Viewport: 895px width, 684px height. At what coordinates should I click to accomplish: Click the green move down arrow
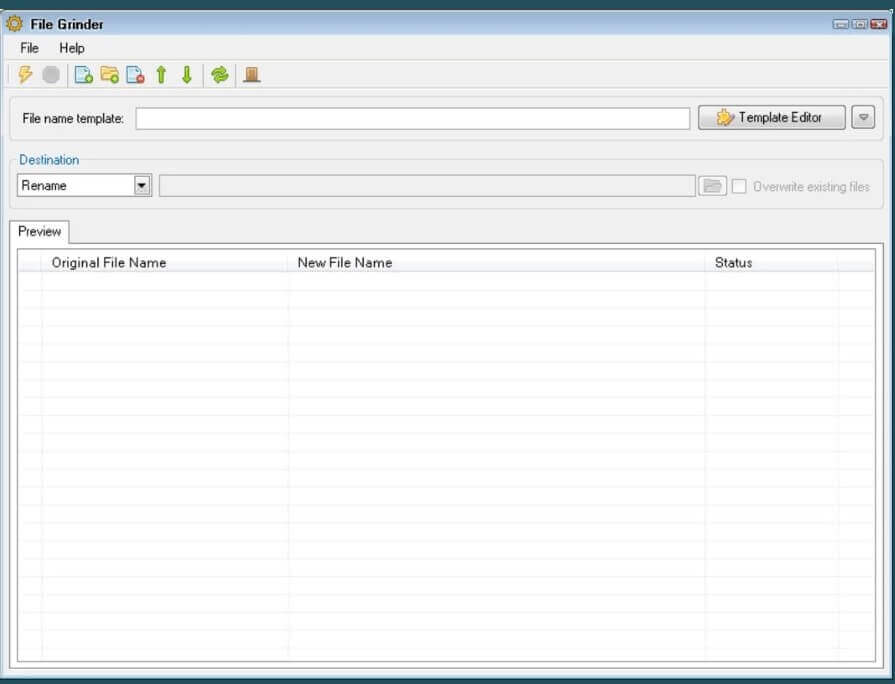point(187,75)
